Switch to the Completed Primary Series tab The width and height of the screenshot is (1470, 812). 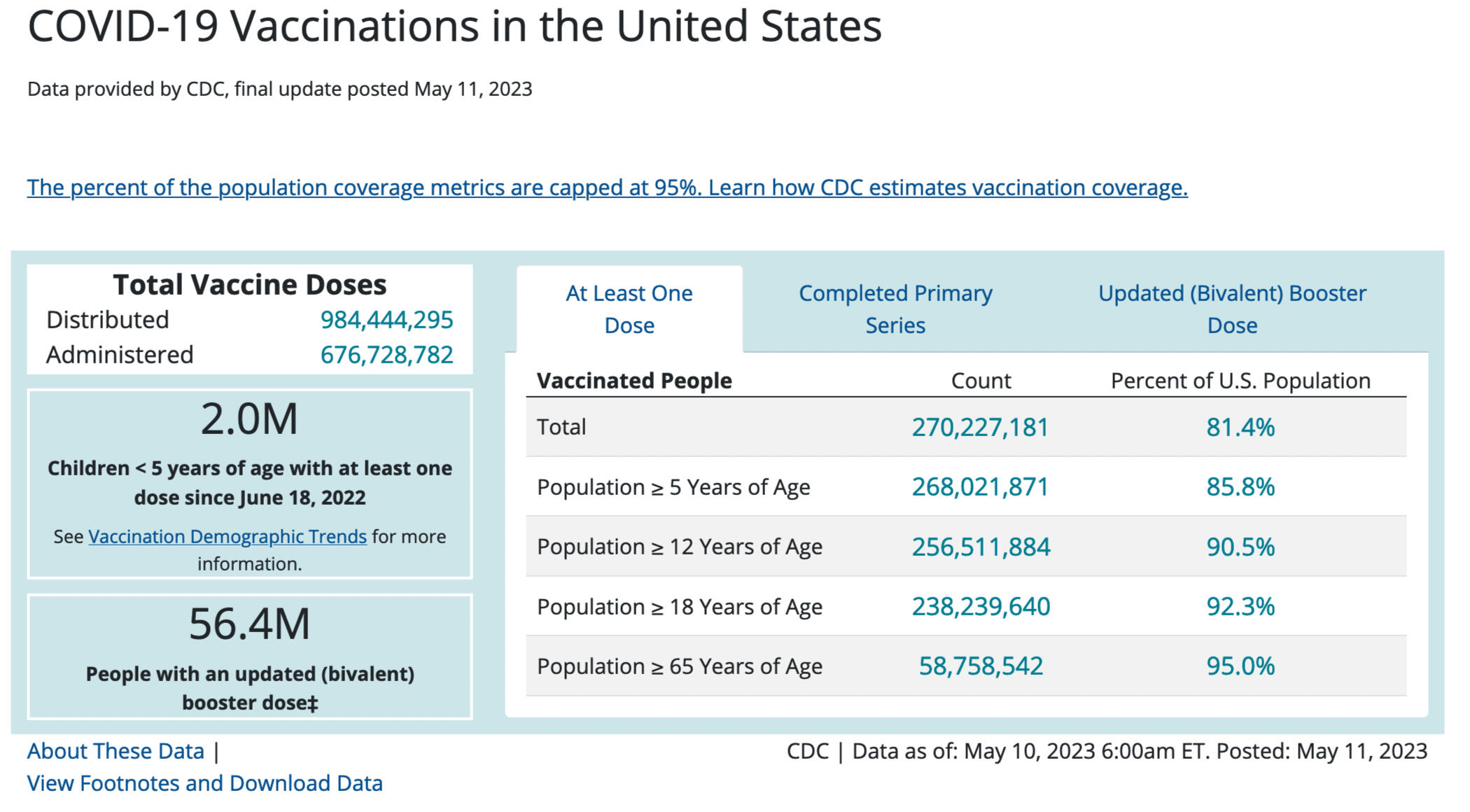coord(895,309)
